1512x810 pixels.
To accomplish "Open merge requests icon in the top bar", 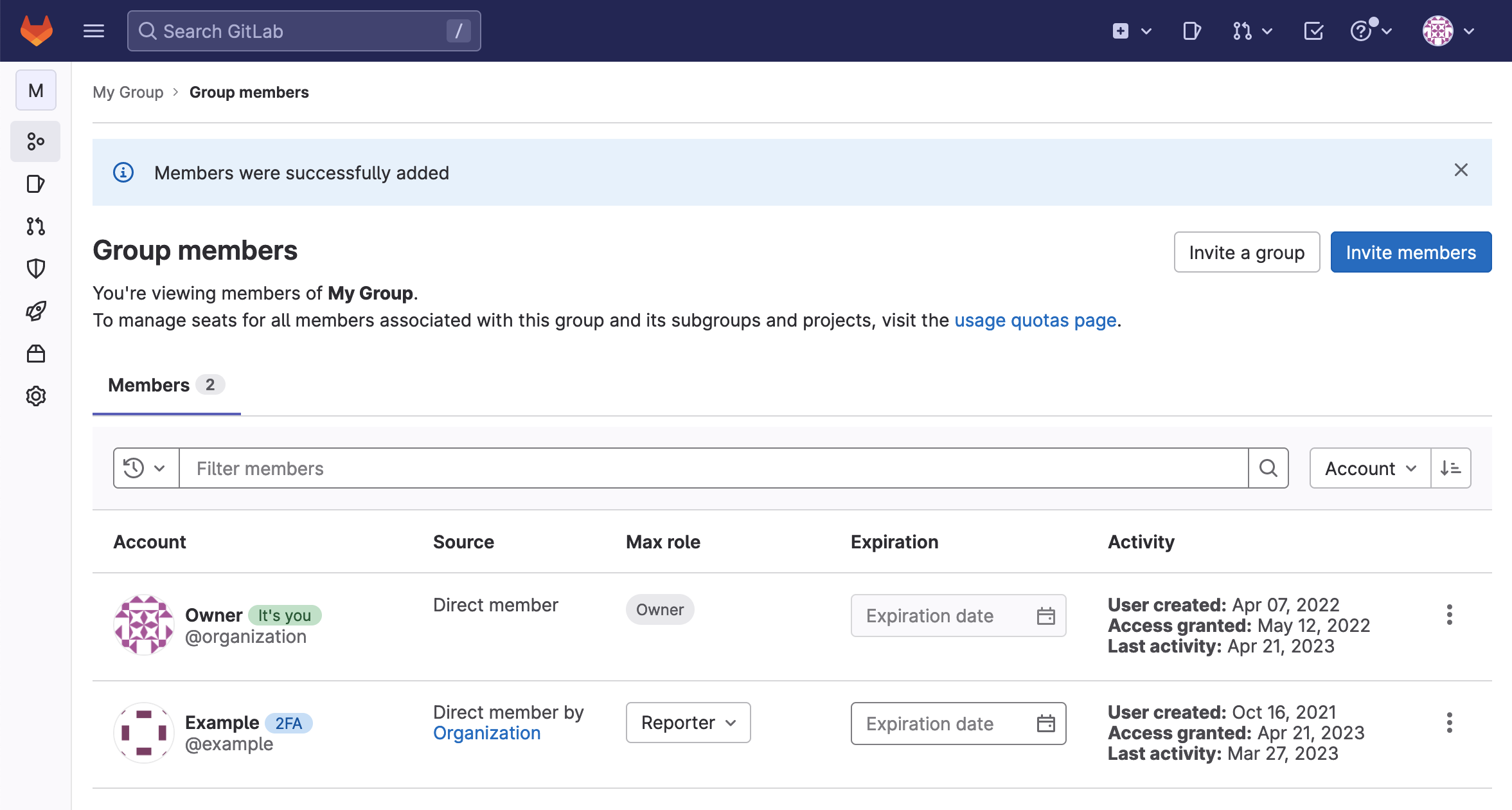I will [1242, 31].
